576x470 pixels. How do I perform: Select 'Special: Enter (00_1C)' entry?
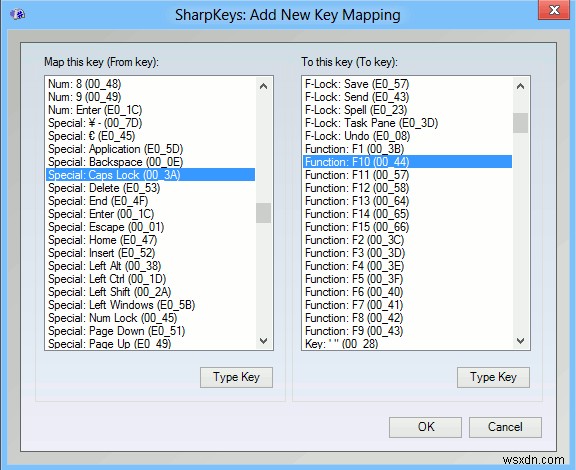(150, 214)
